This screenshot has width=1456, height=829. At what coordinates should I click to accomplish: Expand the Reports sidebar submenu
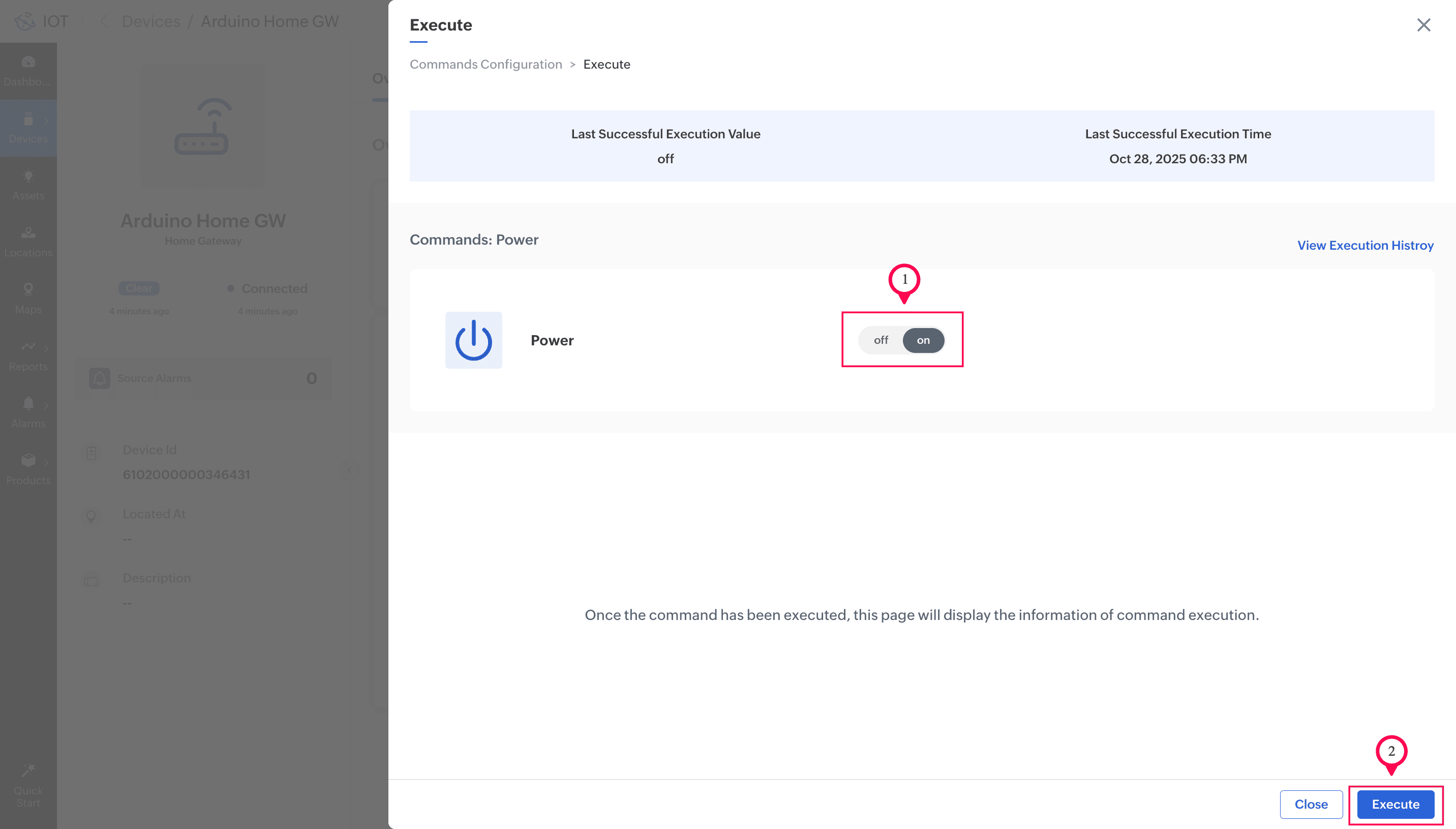tap(46, 348)
